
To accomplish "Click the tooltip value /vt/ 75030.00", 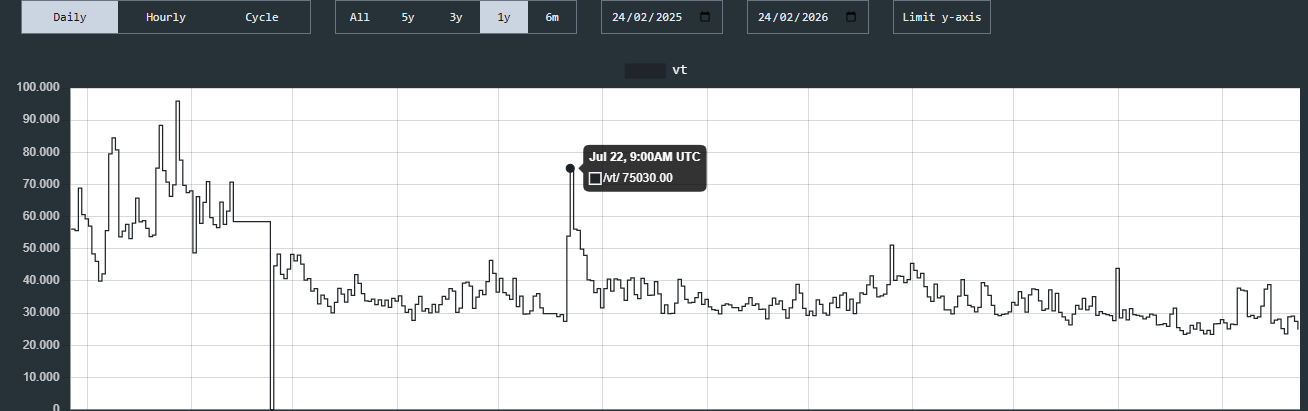I will 638,178.
